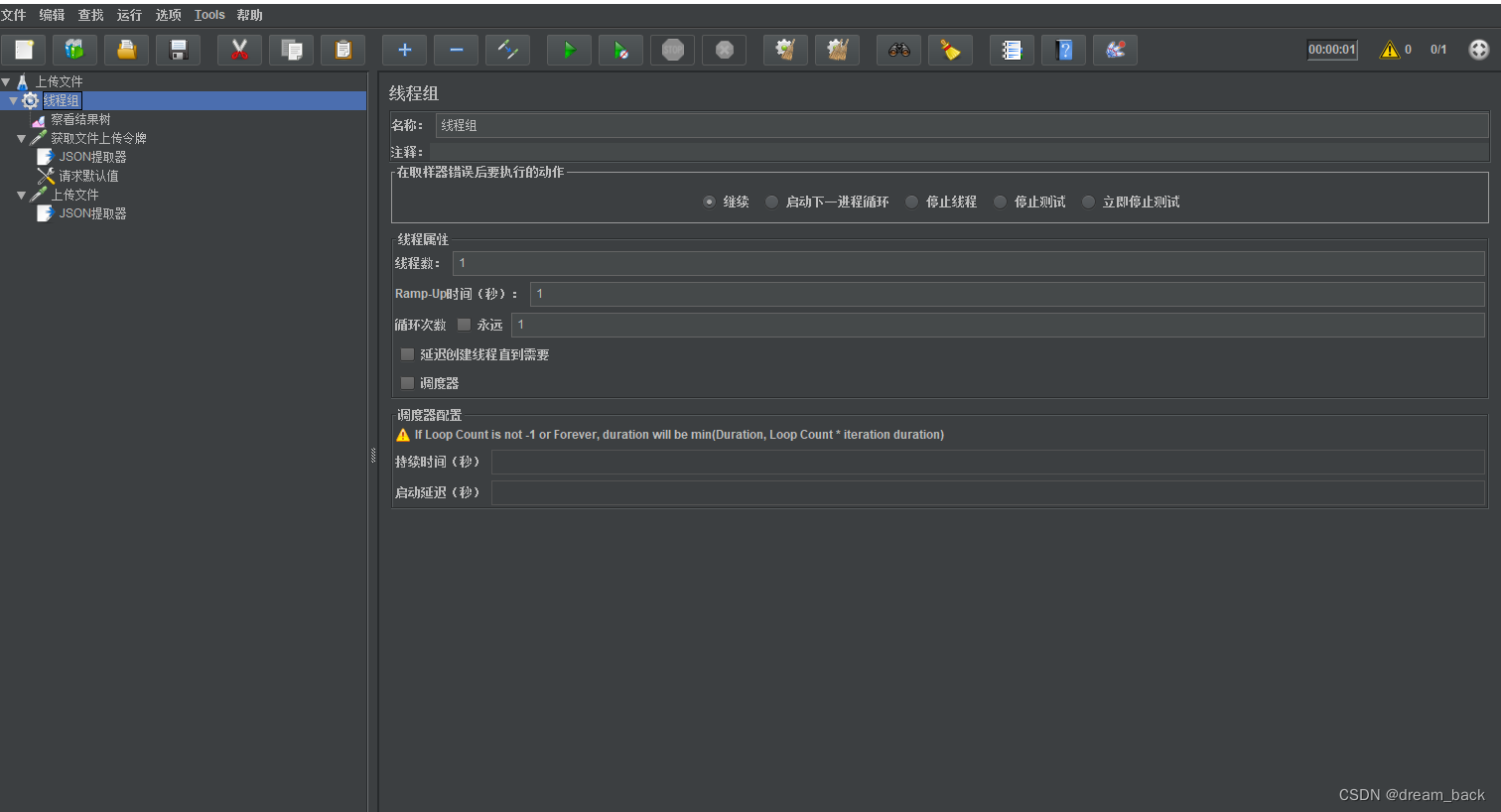The image size is (1501, 812).
Task: Collapse the 上传文件 sampler node arrow
Action: (x=21, y=196)
